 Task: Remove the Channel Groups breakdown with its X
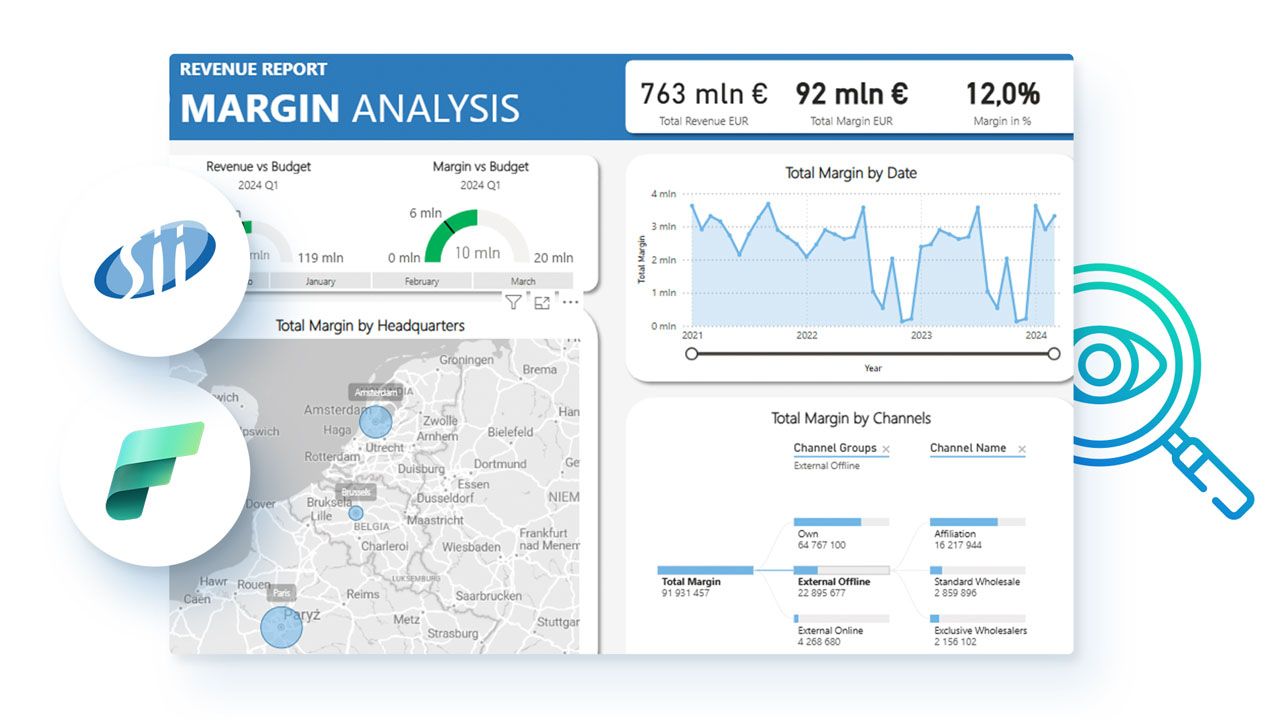[x=888, y=448]
